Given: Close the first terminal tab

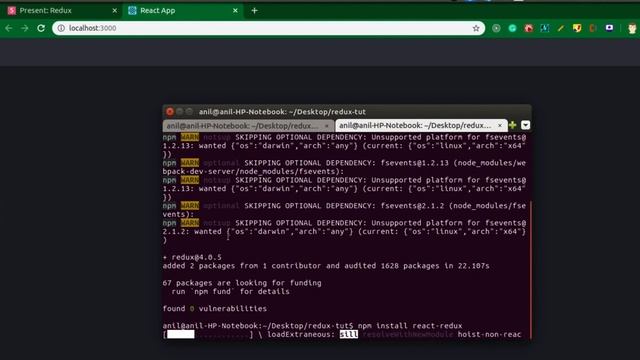Looking at the screenshot, I should click(327, 126).
